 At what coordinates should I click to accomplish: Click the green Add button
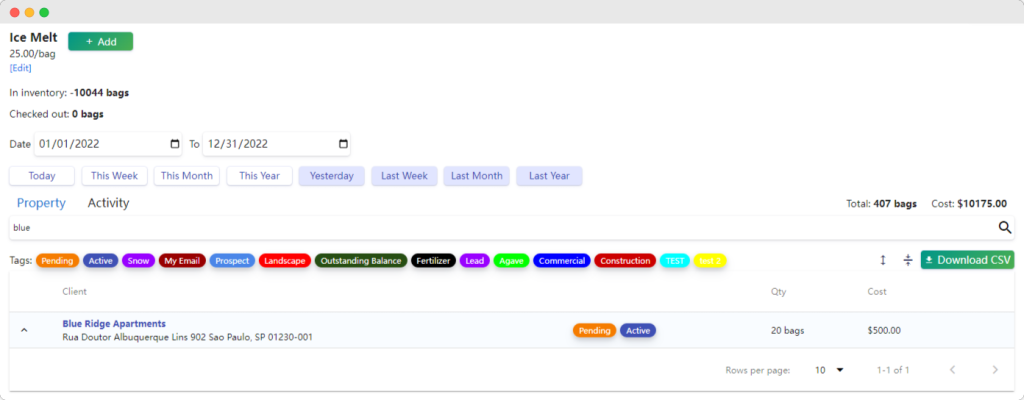pyautogui.click(x=100, y=41)
